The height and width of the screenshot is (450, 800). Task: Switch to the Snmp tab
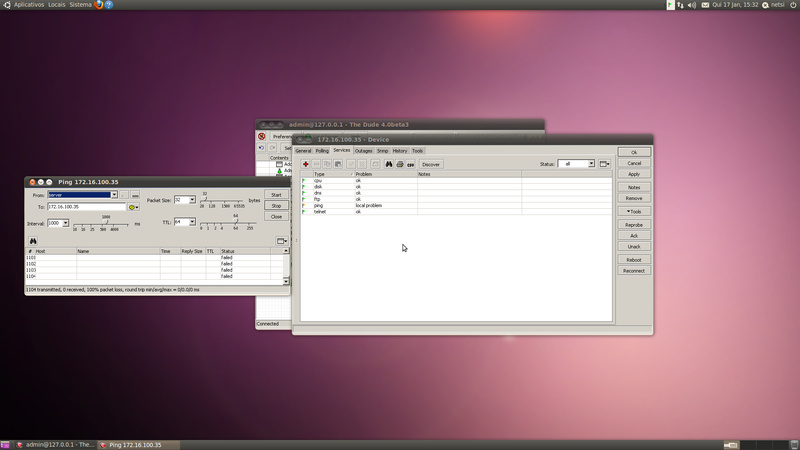click(383, 151)
